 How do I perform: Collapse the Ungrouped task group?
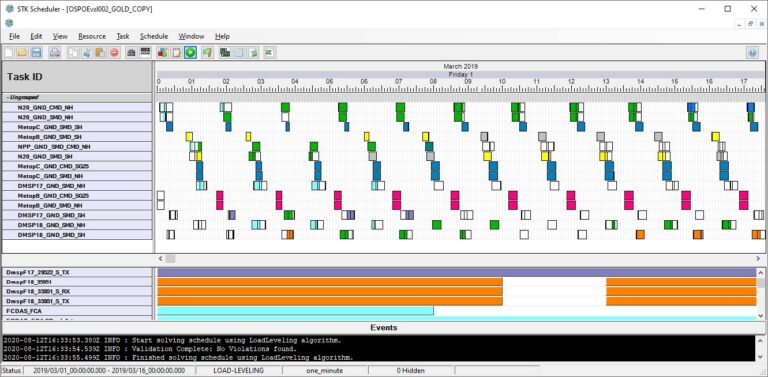pos(7,97)
